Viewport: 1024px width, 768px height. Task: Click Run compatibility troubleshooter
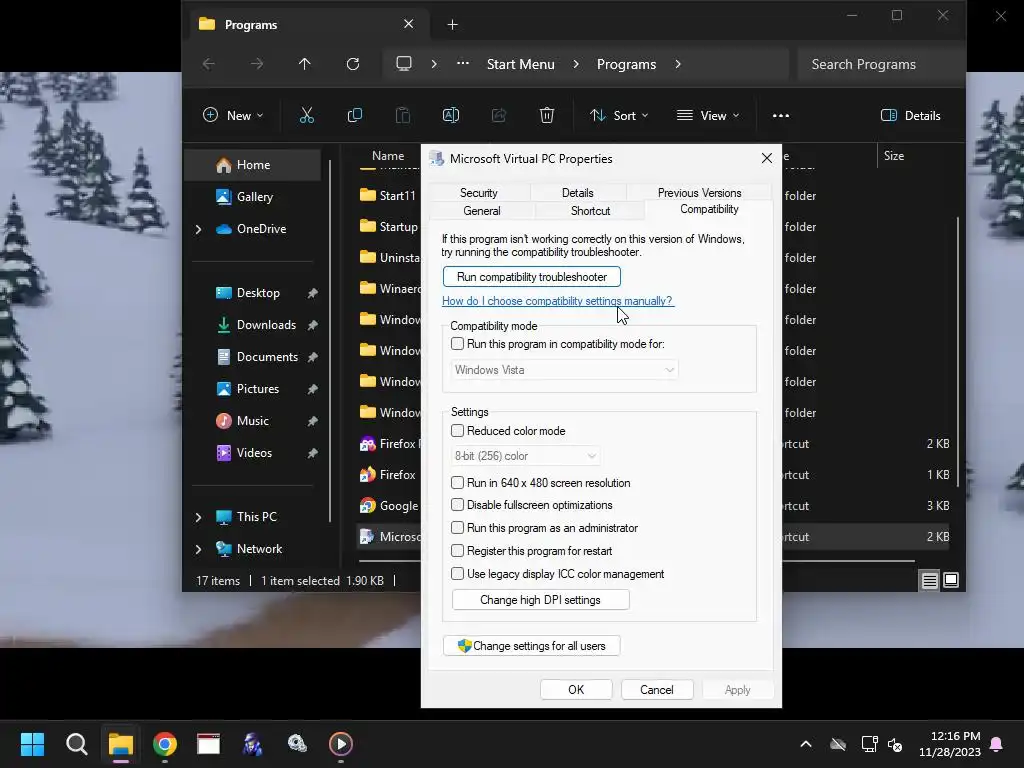click(x=532, y=277)
